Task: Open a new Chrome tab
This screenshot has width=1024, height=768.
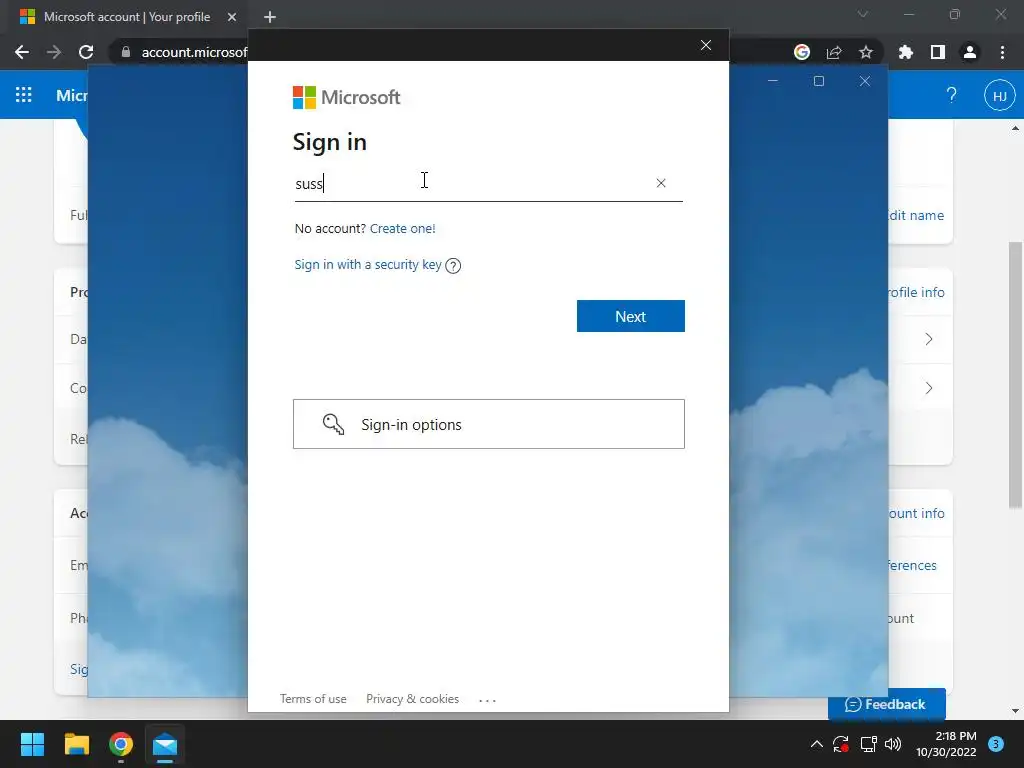Action: (270, 17)
